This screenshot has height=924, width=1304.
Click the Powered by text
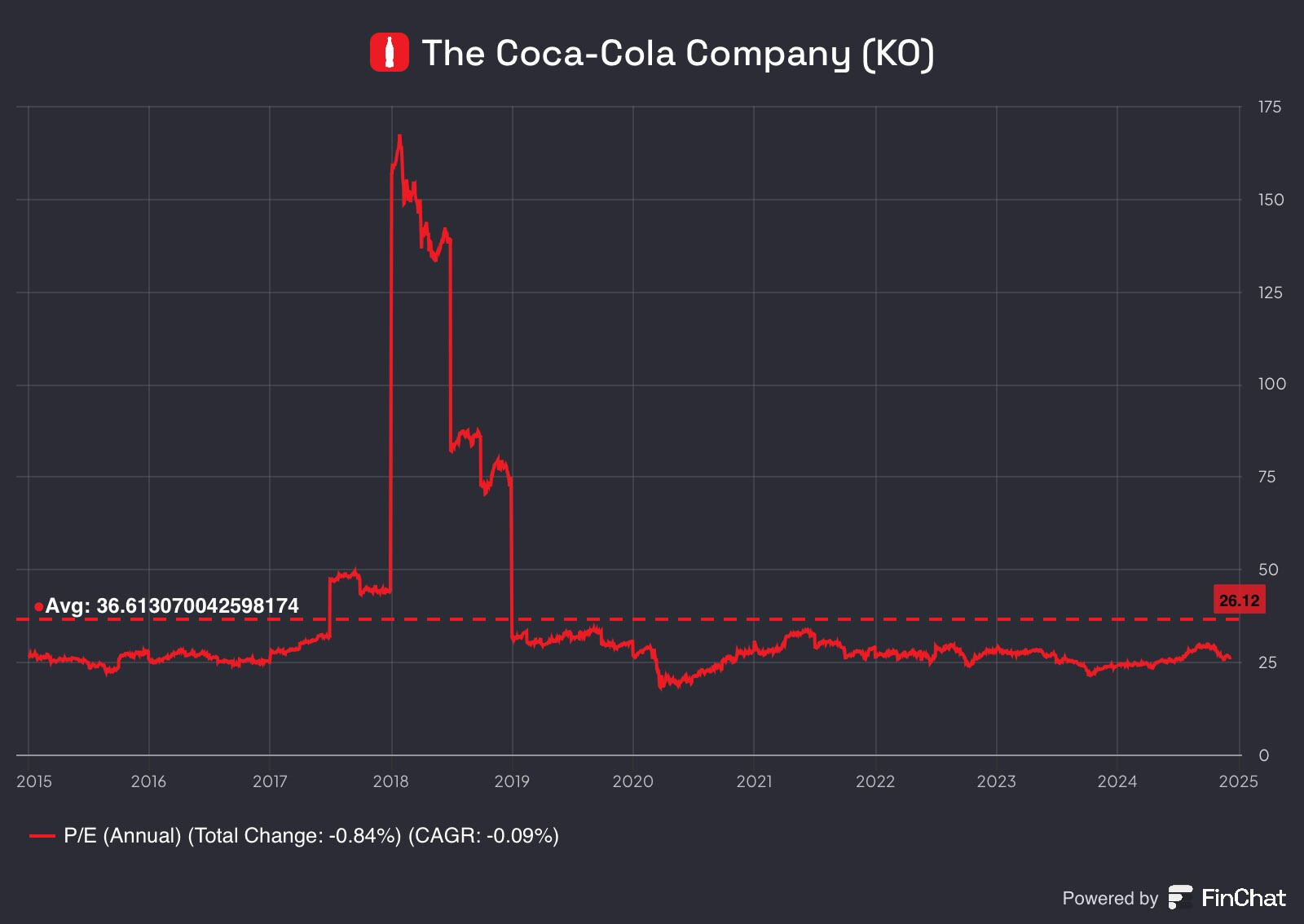pos(1110,898)
